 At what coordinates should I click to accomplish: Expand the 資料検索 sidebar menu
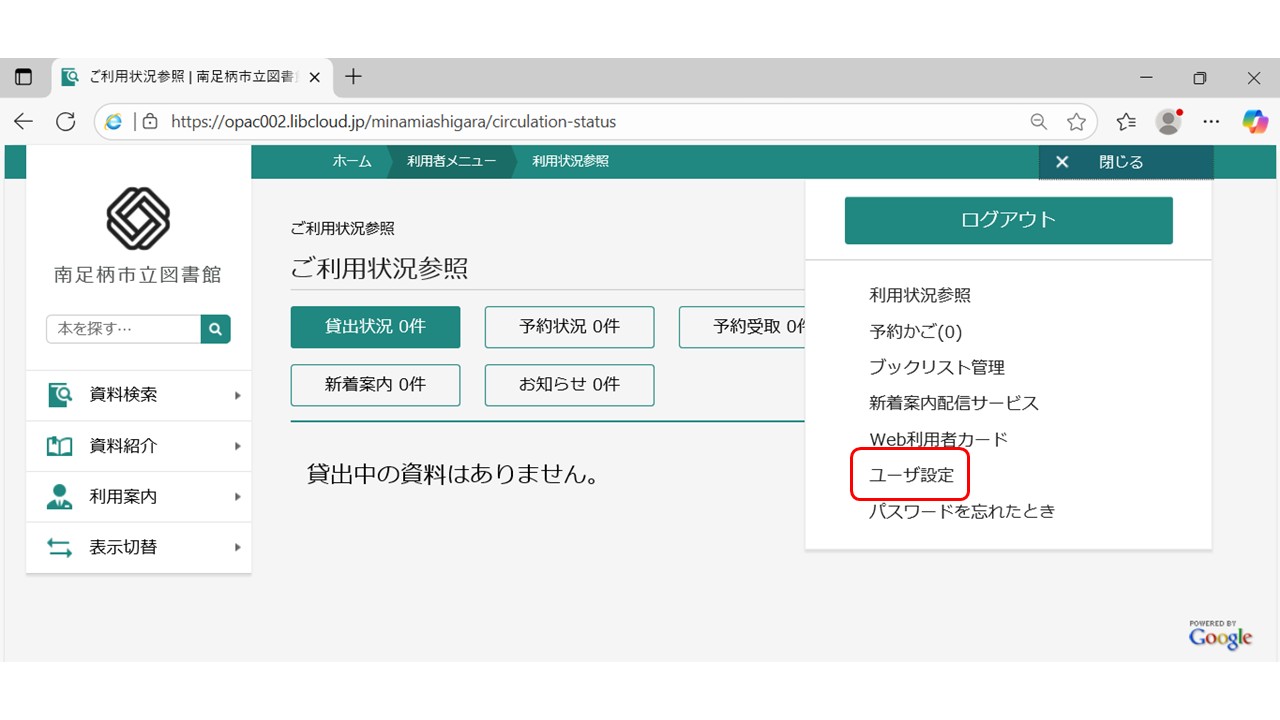click(x=139, y=395)
